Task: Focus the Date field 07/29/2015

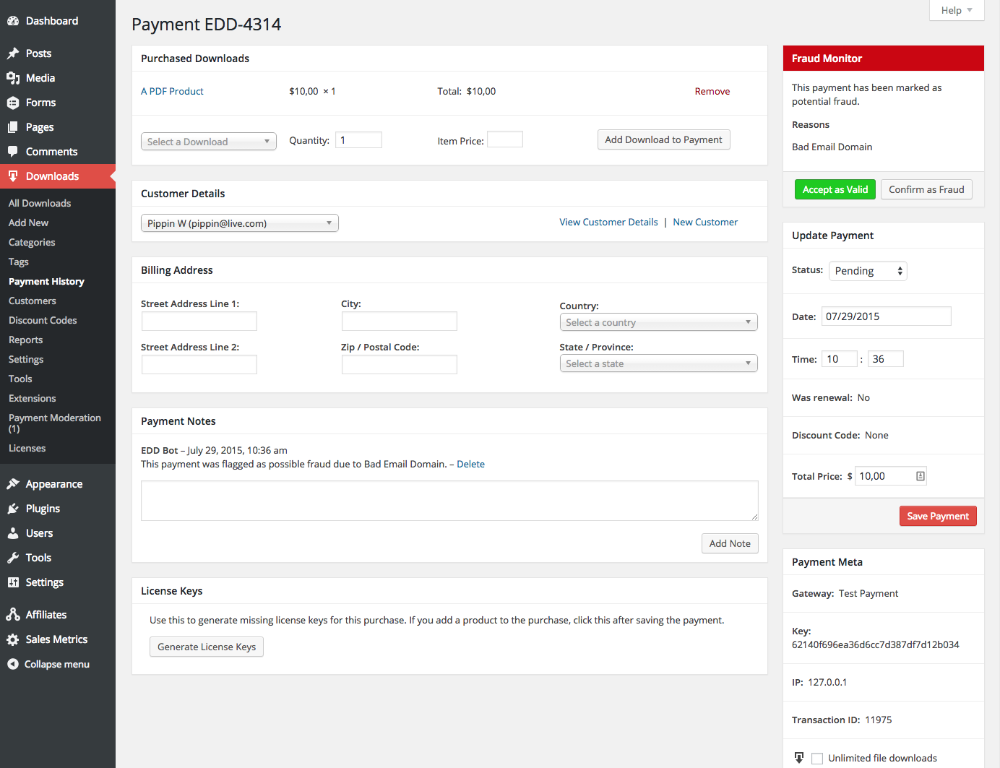Action: [x=886, y=316]
